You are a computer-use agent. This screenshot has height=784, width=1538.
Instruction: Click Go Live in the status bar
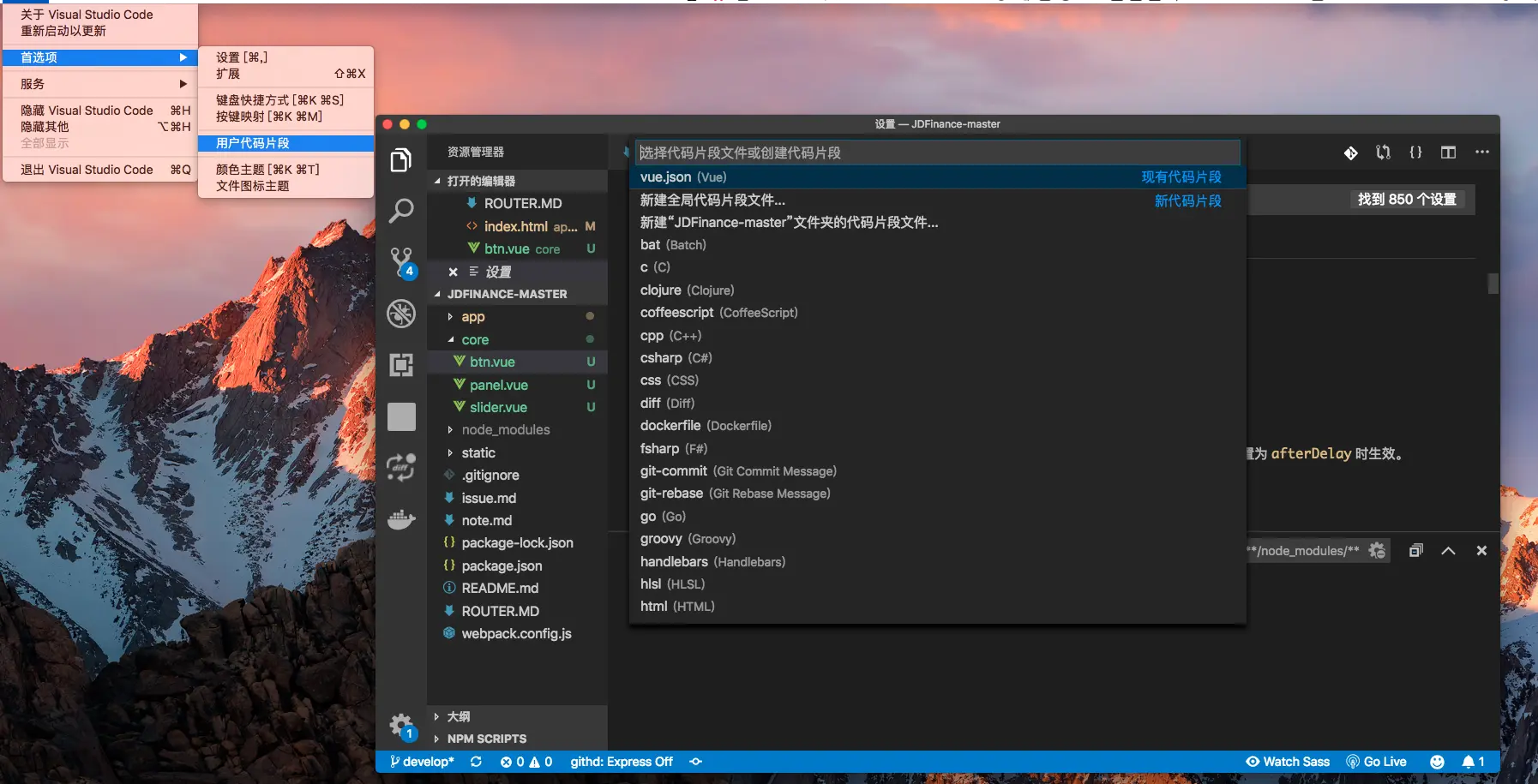pos(1376,762)
